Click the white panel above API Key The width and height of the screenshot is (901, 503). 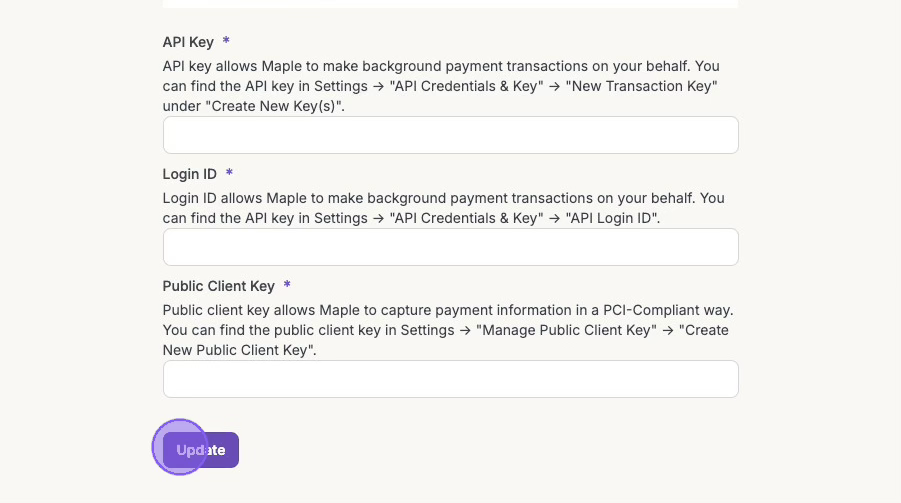click(450, 4)
